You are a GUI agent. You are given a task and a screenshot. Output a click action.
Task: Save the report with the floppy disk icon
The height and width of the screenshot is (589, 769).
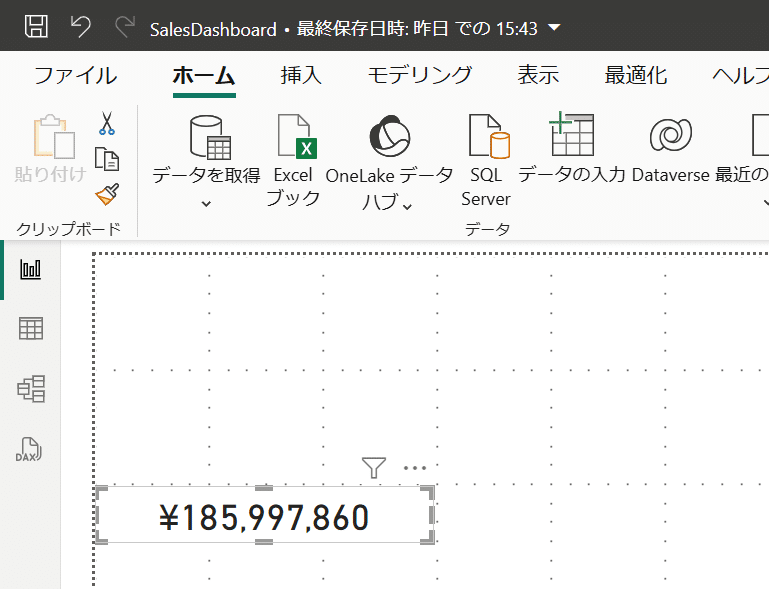pyautogui.click(x=36, y=26)
